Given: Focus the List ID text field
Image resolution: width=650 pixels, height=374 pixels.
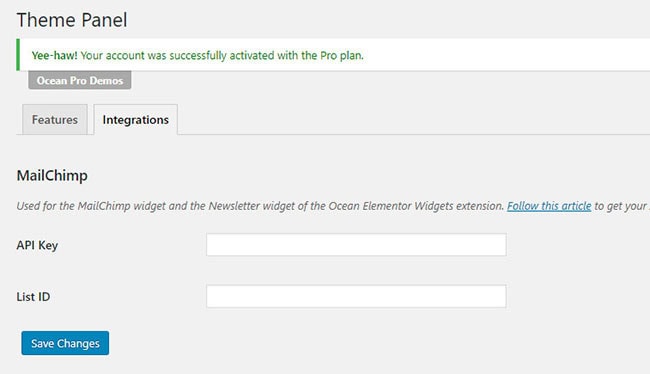Looking at the screenshot, I should pos(356,296).
